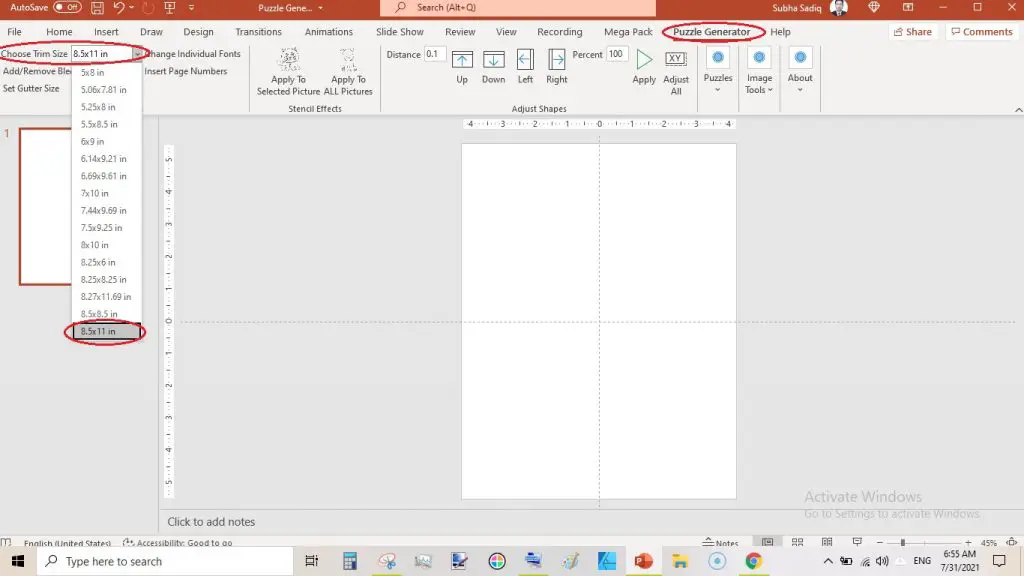
Task: Select 8.5x11 in list entry
Action: coord(106,331)
